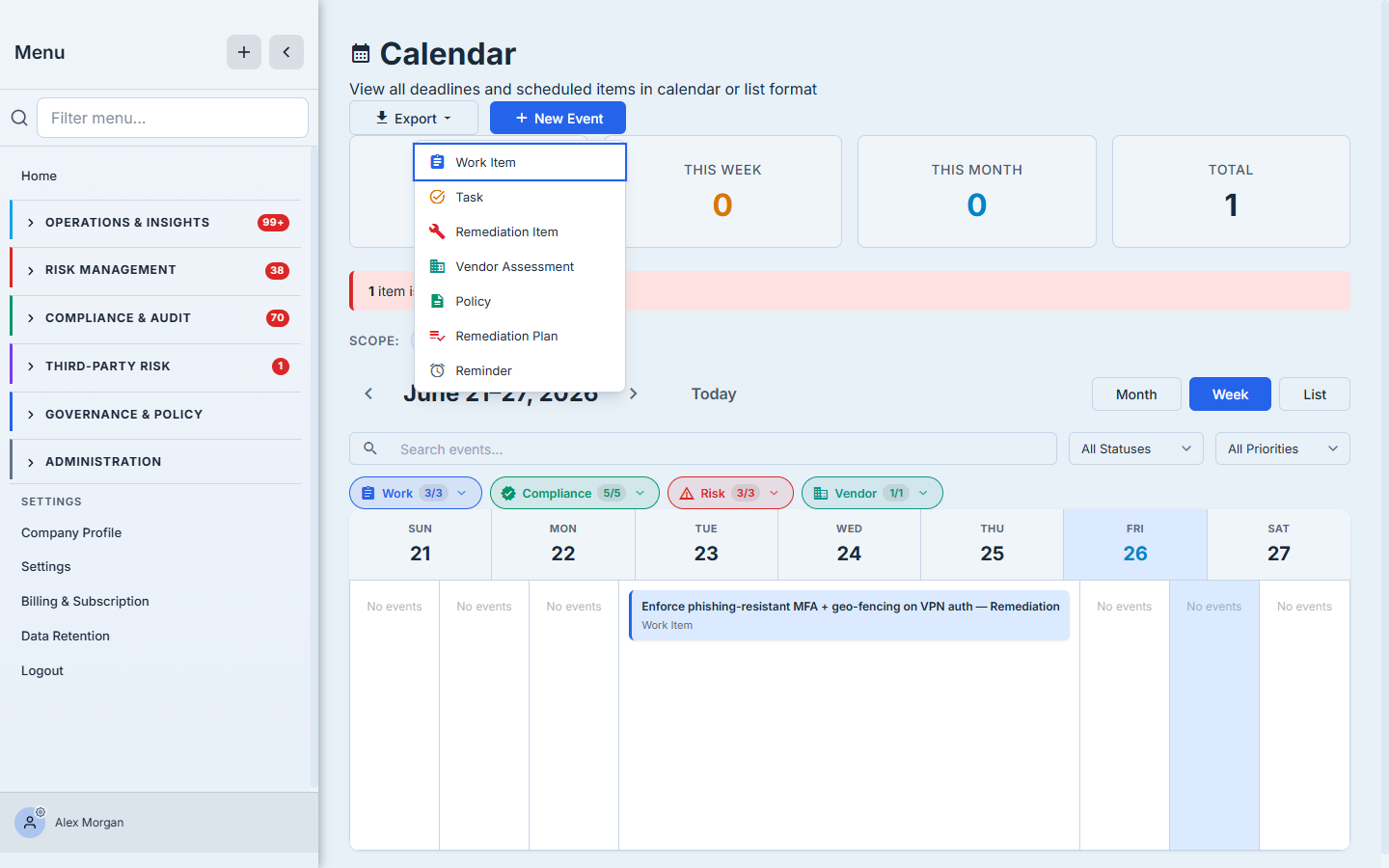This screenshot has width=1389, height=868.
Task: Open the Settings link in the sidebar
Action: 46,566
